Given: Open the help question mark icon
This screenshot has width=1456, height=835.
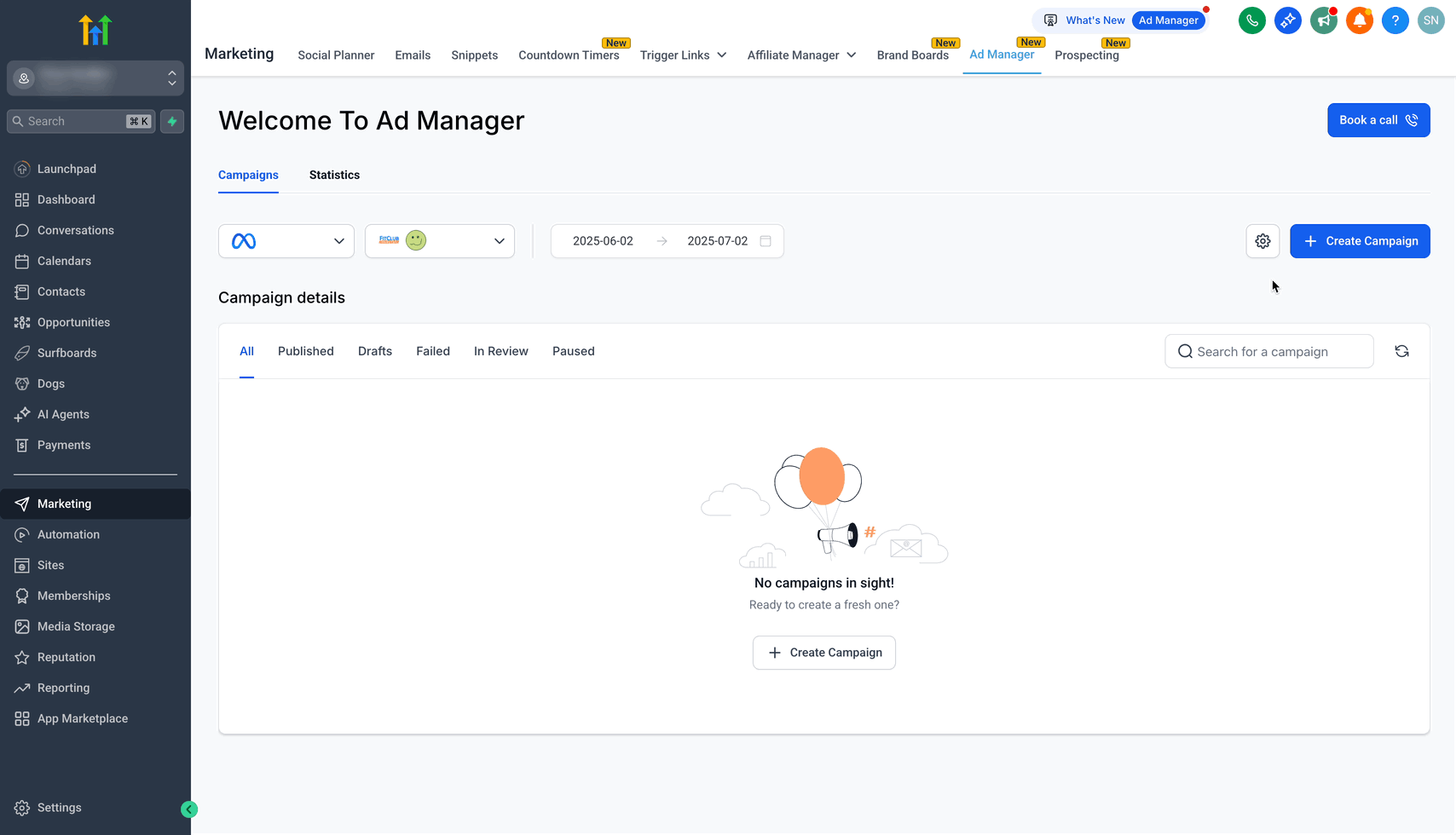Looking at the screenshot, I should click(x=1395, y=20).
